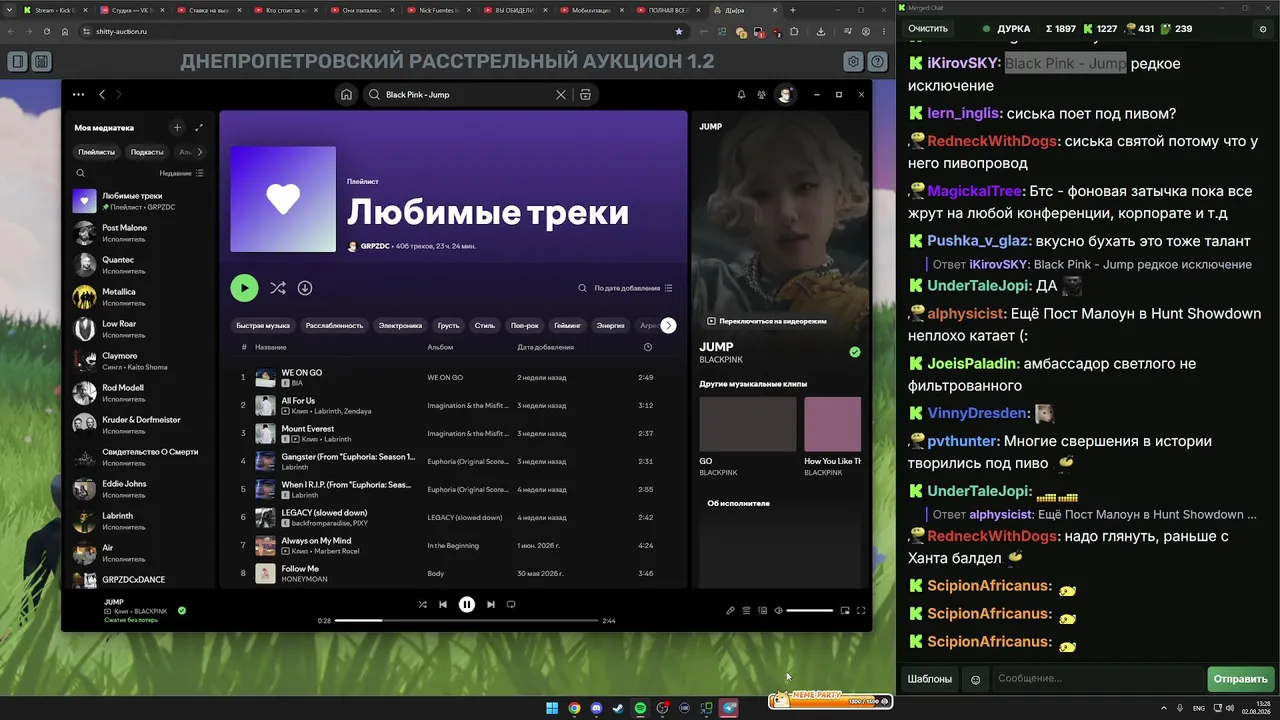1280x720 pixels.
Task: Skip to the previous track
Action: click(x=443, y=605)
